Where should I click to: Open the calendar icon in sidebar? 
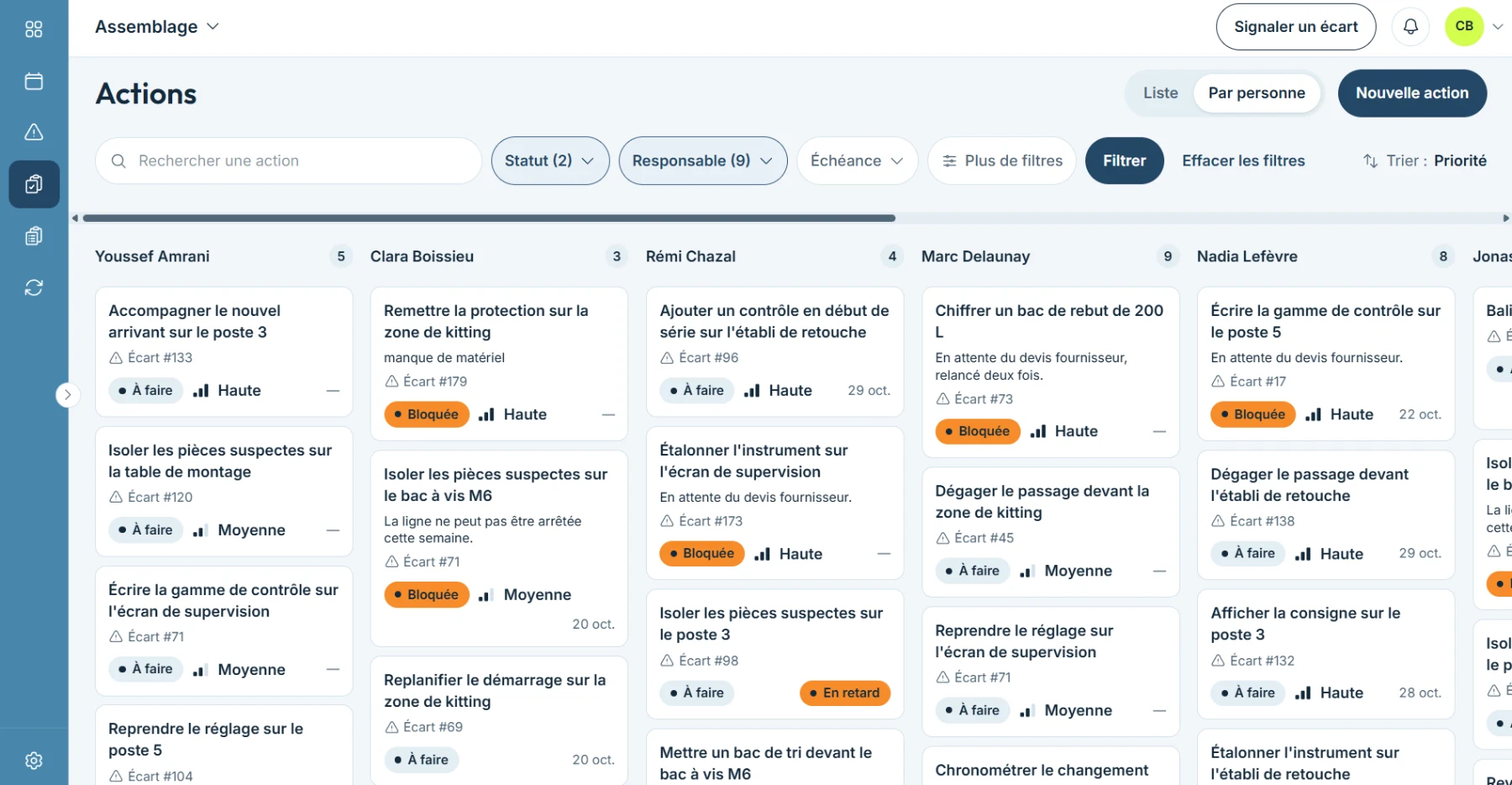(x=34, y=81)
